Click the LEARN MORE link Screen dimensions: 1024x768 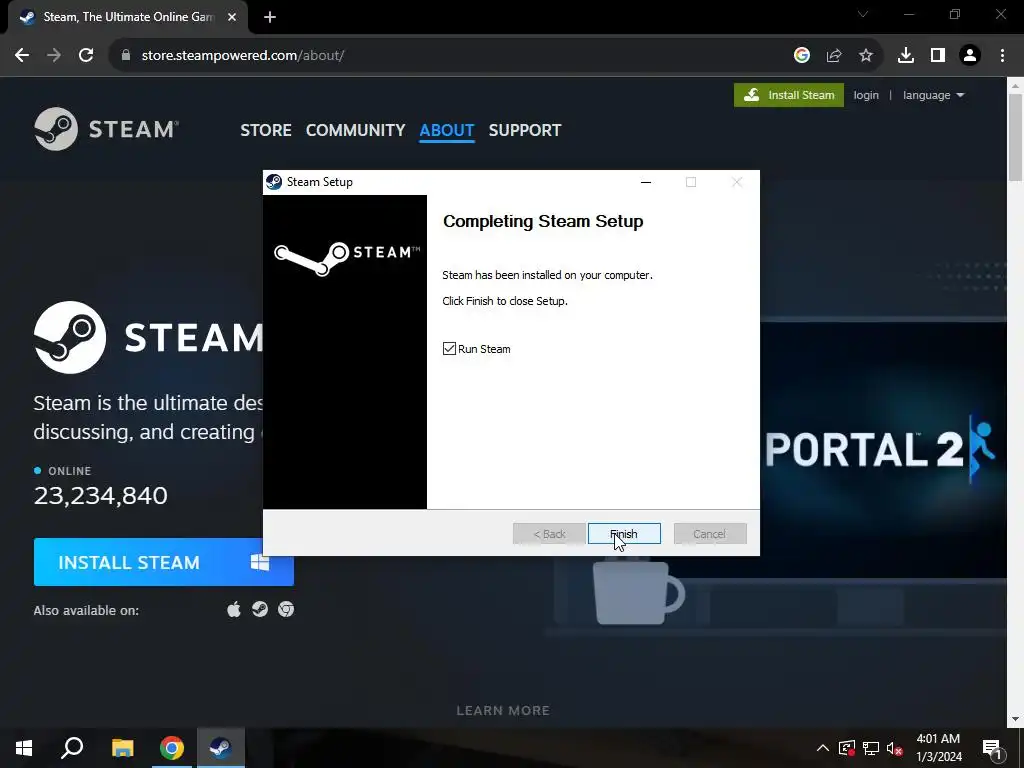(x=503, y=711)
